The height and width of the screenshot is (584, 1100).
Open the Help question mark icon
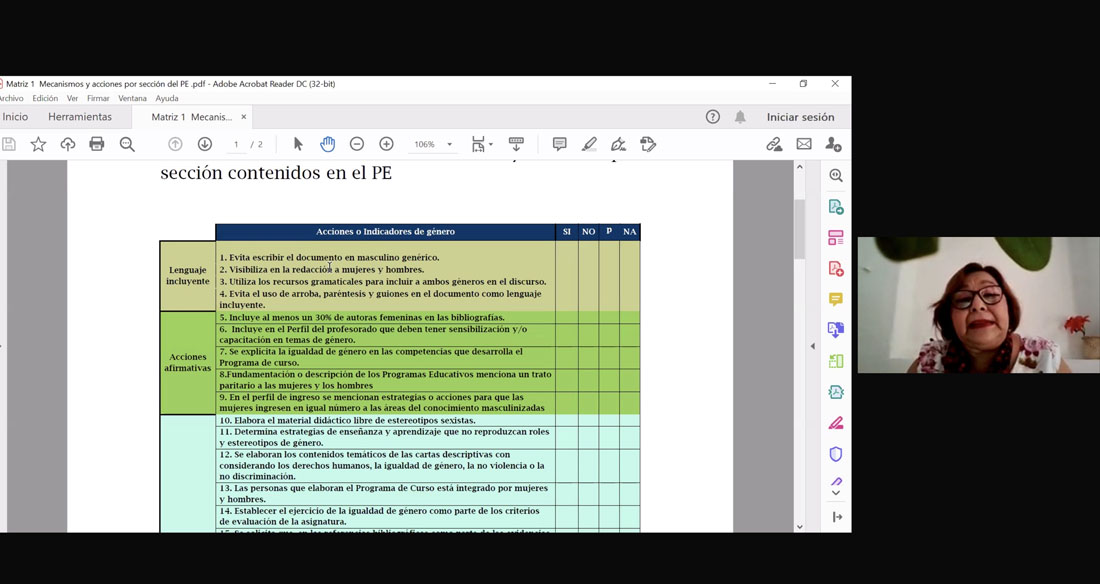tap(713, 117)
